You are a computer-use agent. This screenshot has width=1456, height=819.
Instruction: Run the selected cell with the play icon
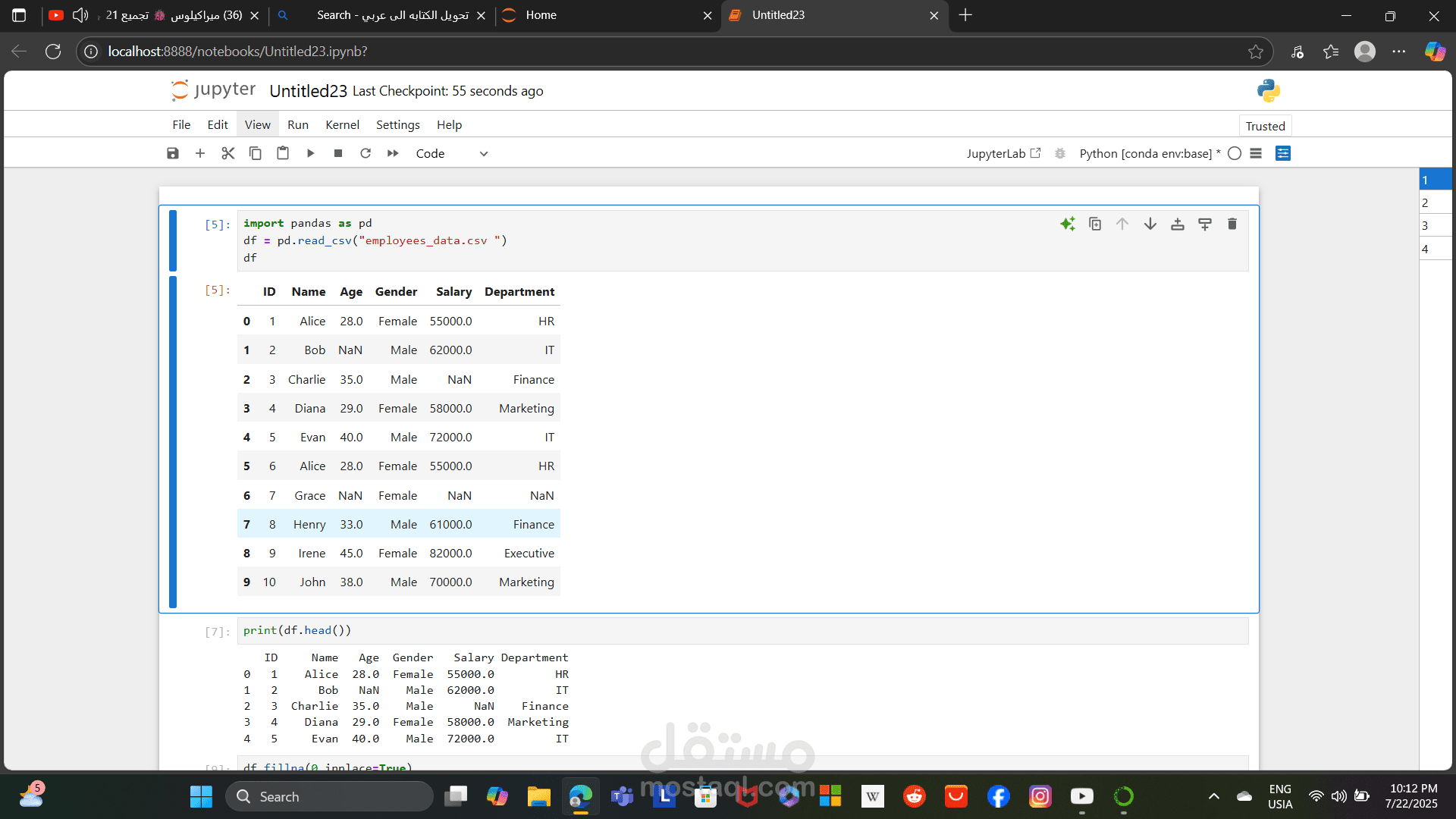pyautogui.click(x=310, y=153)
